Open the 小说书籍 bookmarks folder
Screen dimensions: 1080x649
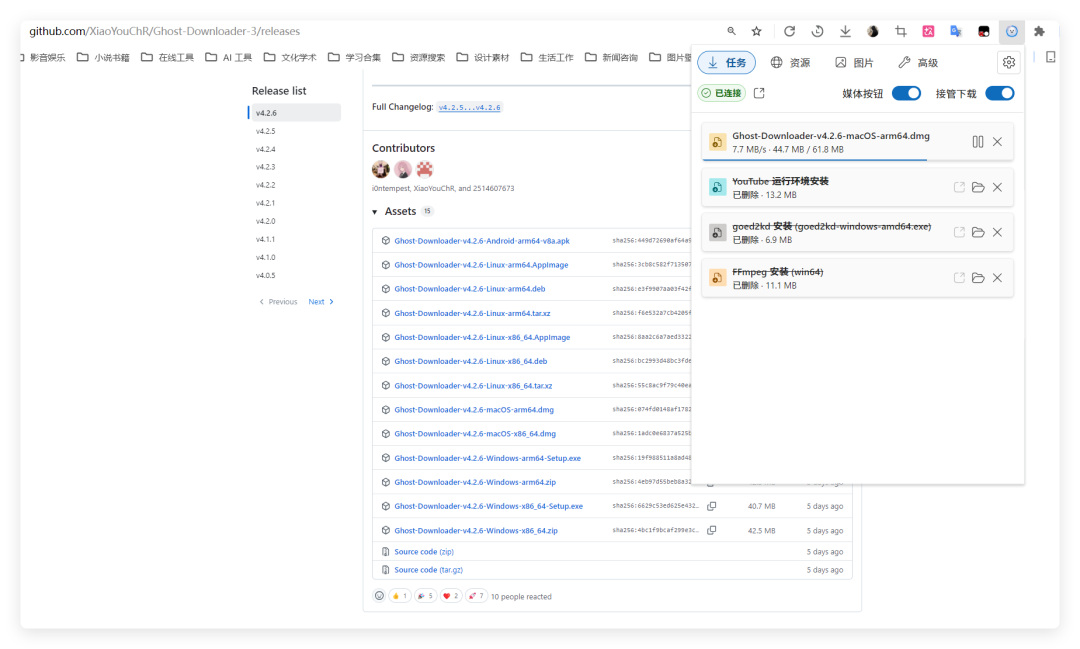[103, 57]
